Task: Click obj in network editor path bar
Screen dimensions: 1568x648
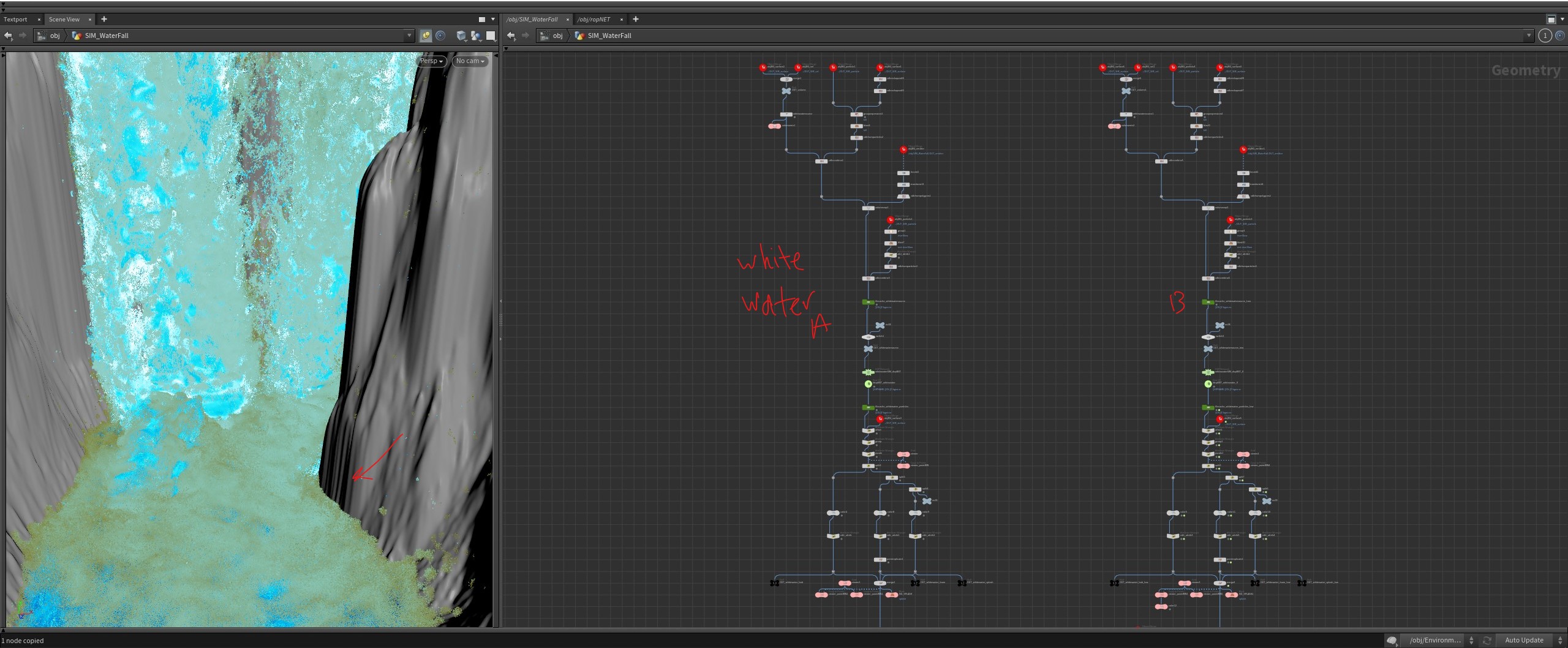Action: click(552, 36)
